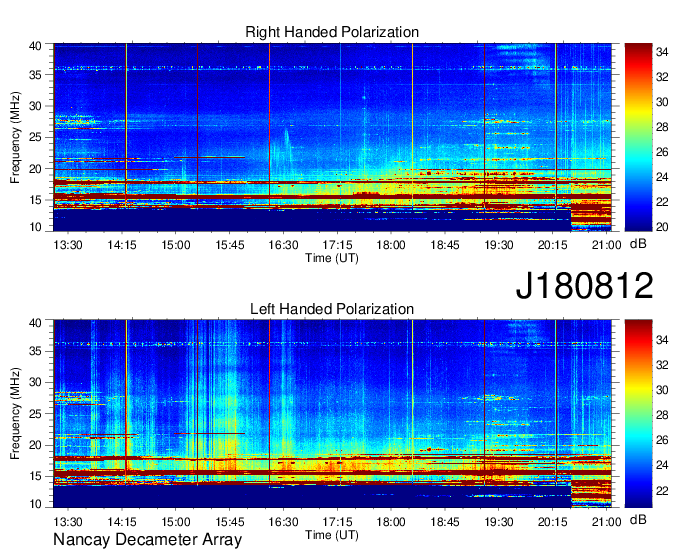The image size is (680, 552).
Task: Click inside the Left Handed Polarization spectrogram
Action: click(x=332, y=414)
